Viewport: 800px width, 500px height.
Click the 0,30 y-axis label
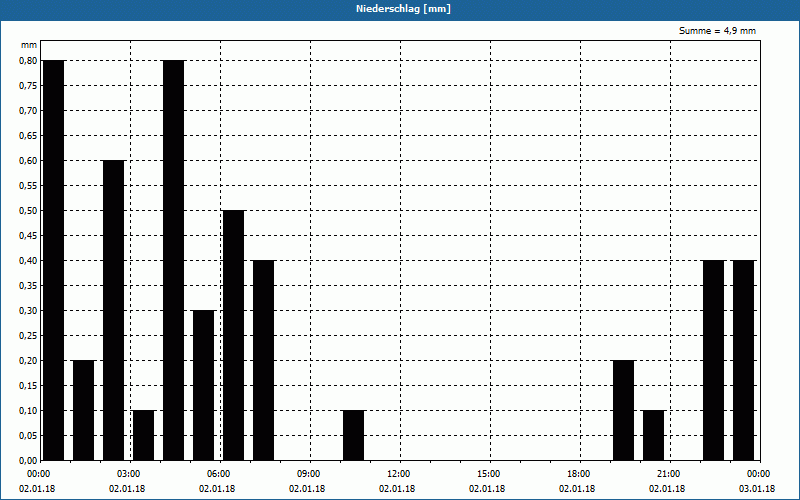tap(28, 311)
